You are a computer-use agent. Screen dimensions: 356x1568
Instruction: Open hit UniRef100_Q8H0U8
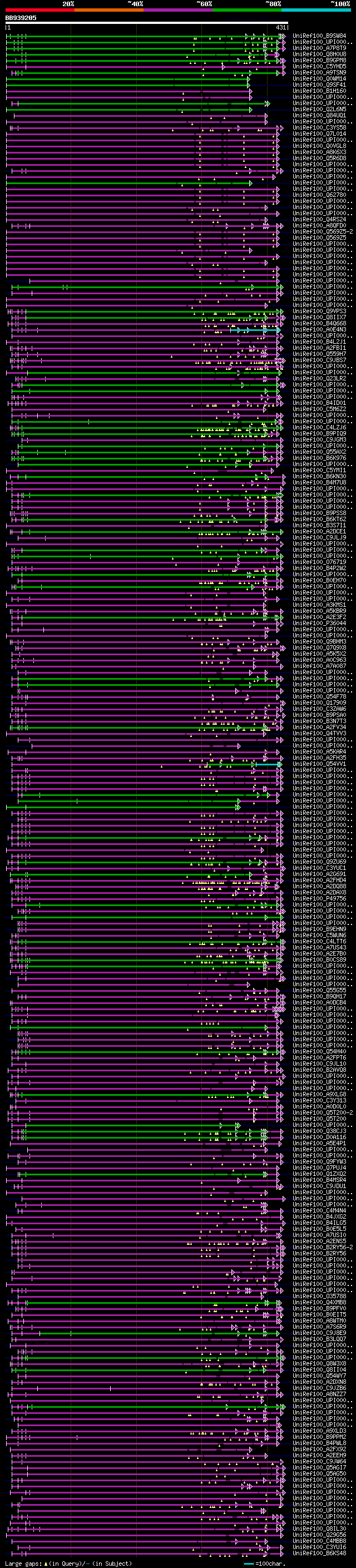319,54
